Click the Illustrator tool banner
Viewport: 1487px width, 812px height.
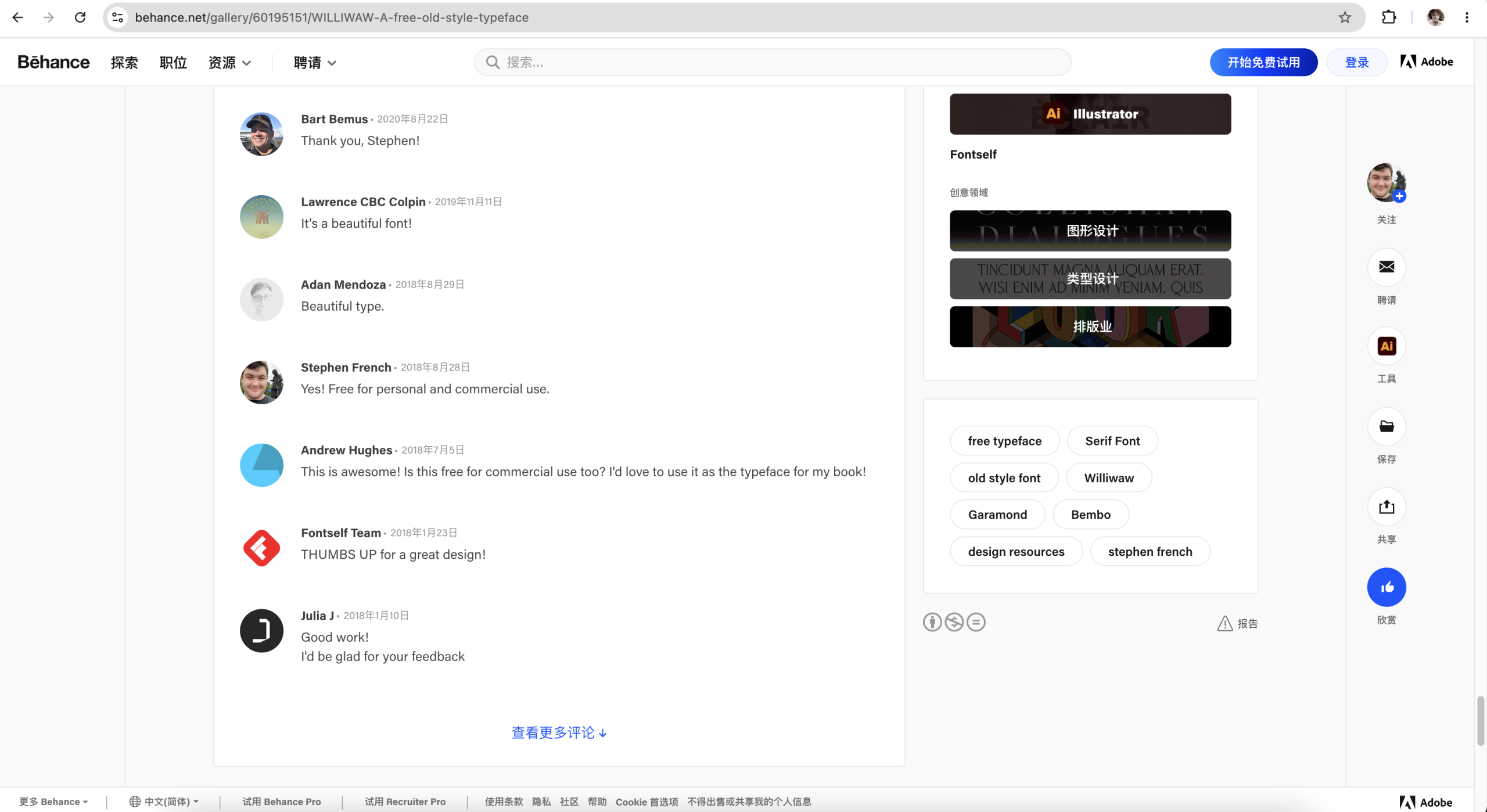pos(1090,114)
